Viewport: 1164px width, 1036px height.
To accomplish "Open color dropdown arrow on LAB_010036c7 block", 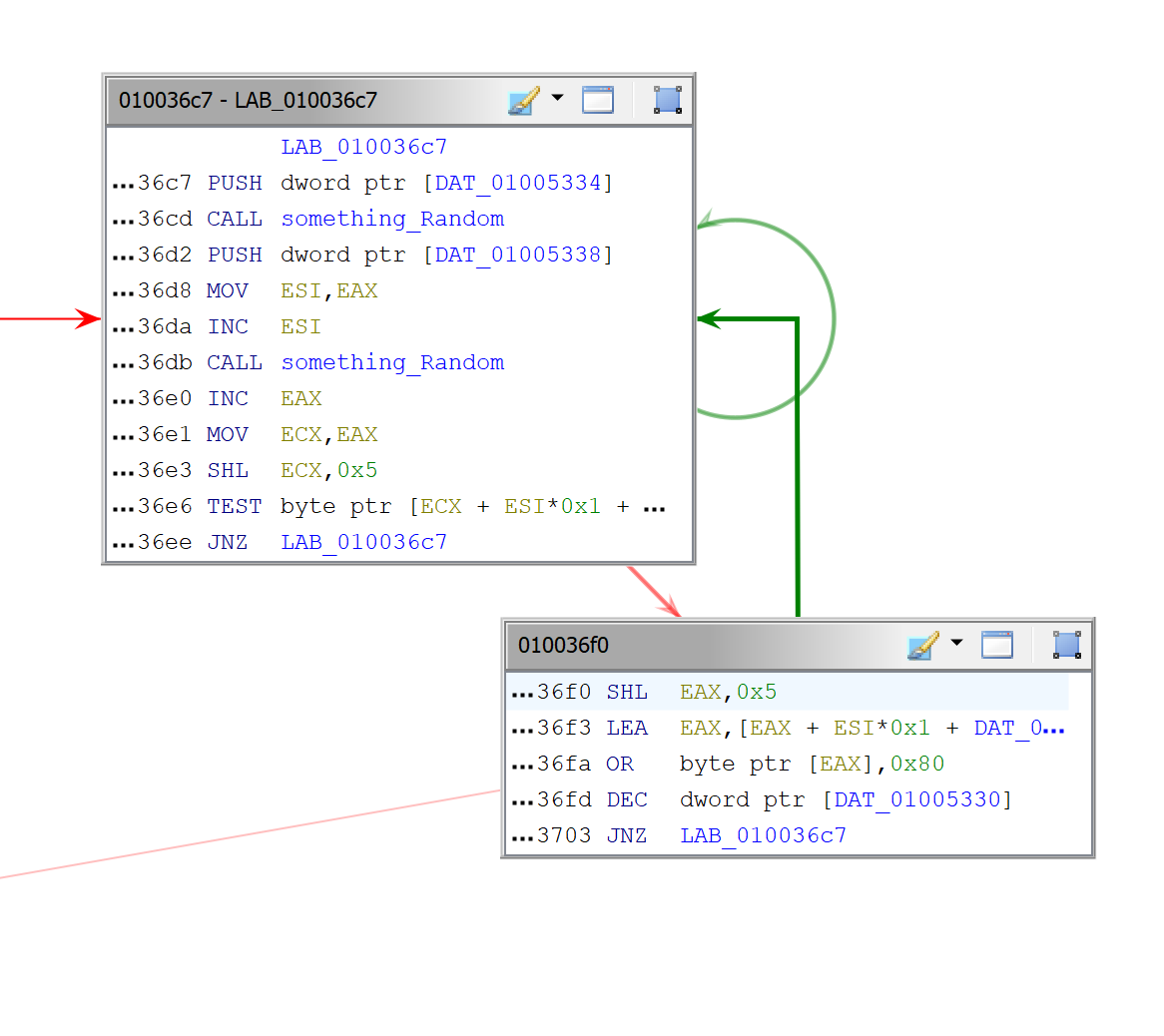I will coord(557,98).
